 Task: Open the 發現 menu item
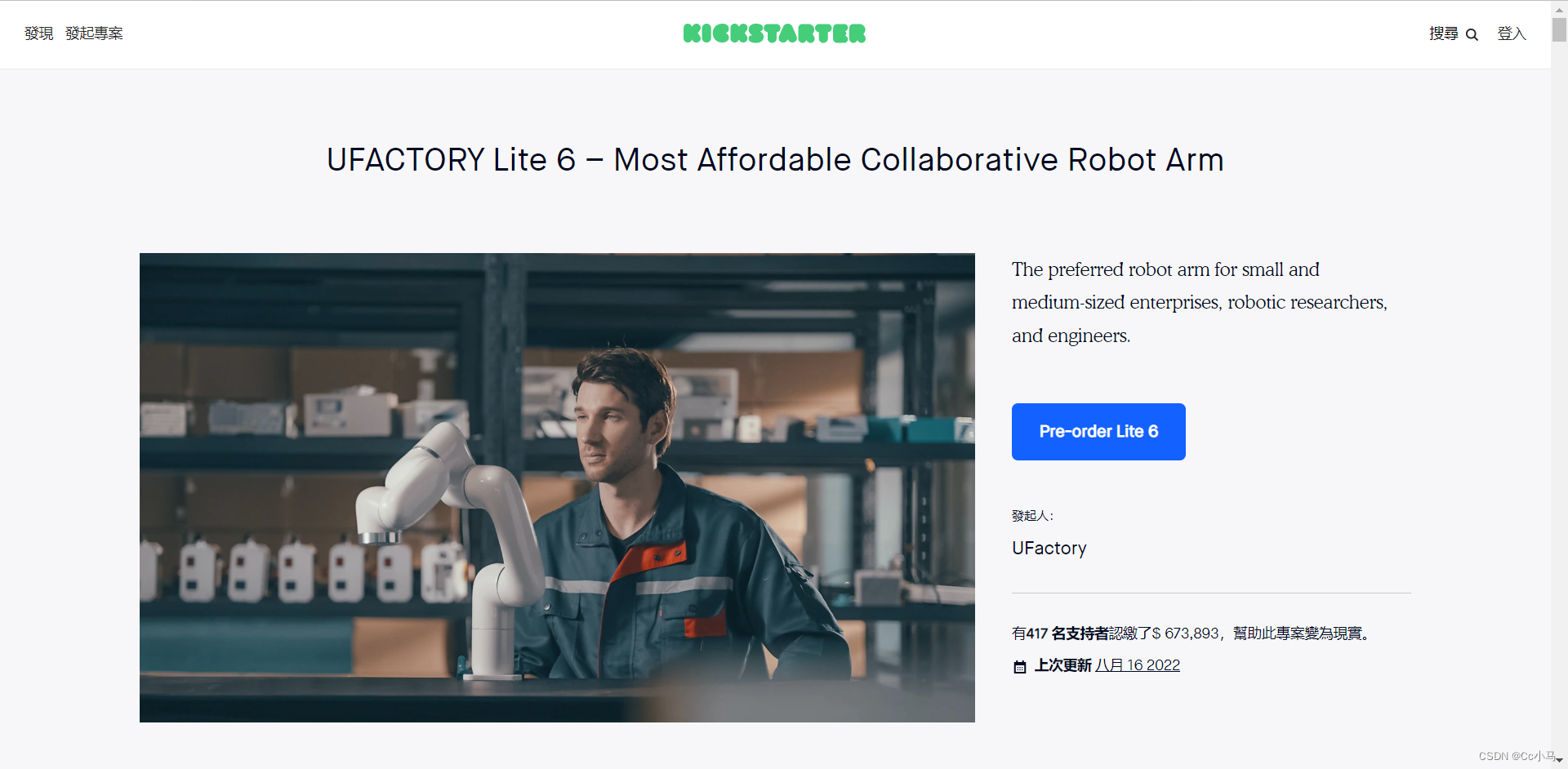[x=39, y=33]
